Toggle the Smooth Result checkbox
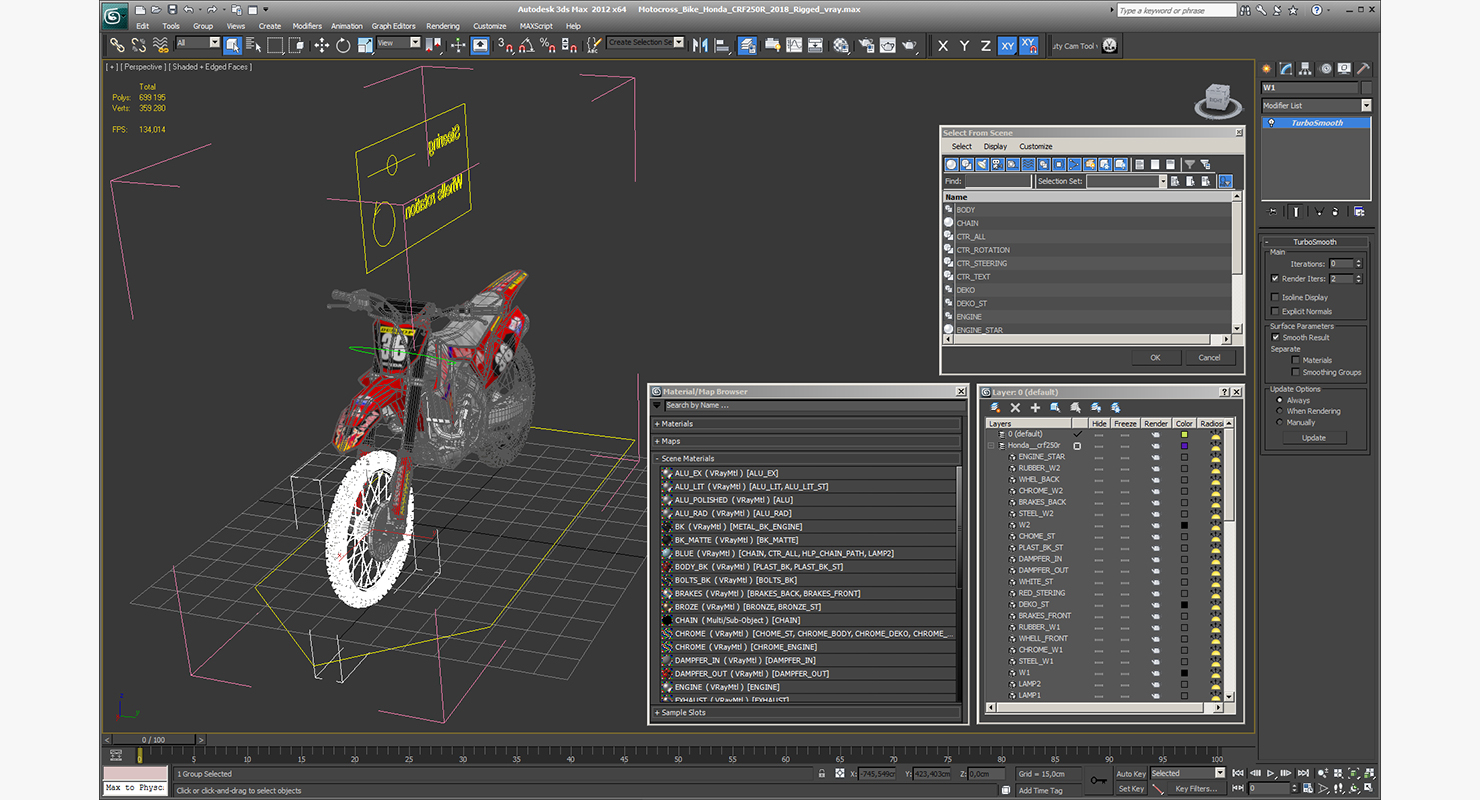 click(1275, 337)
